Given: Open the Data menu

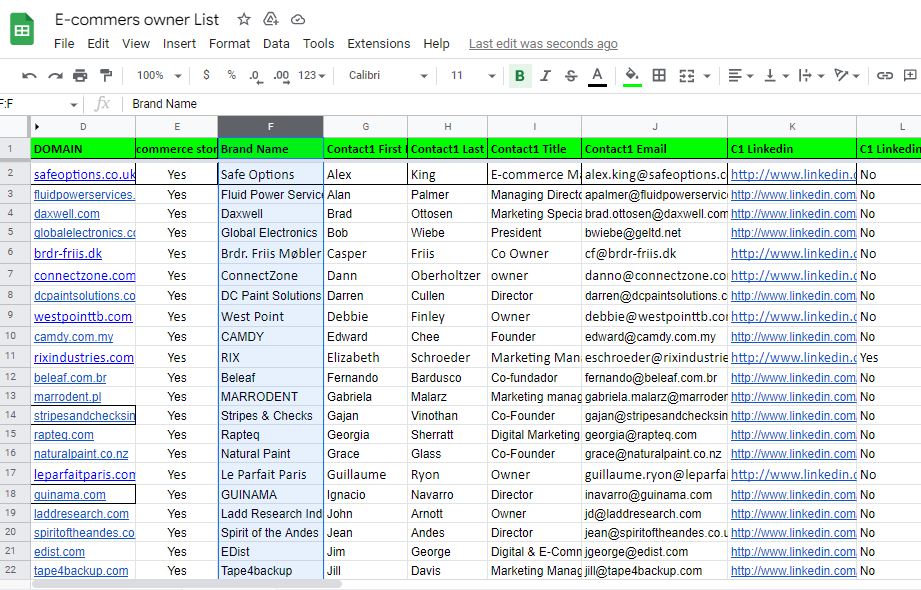Looking at the screenshot, I should click(x=276, y=43).
